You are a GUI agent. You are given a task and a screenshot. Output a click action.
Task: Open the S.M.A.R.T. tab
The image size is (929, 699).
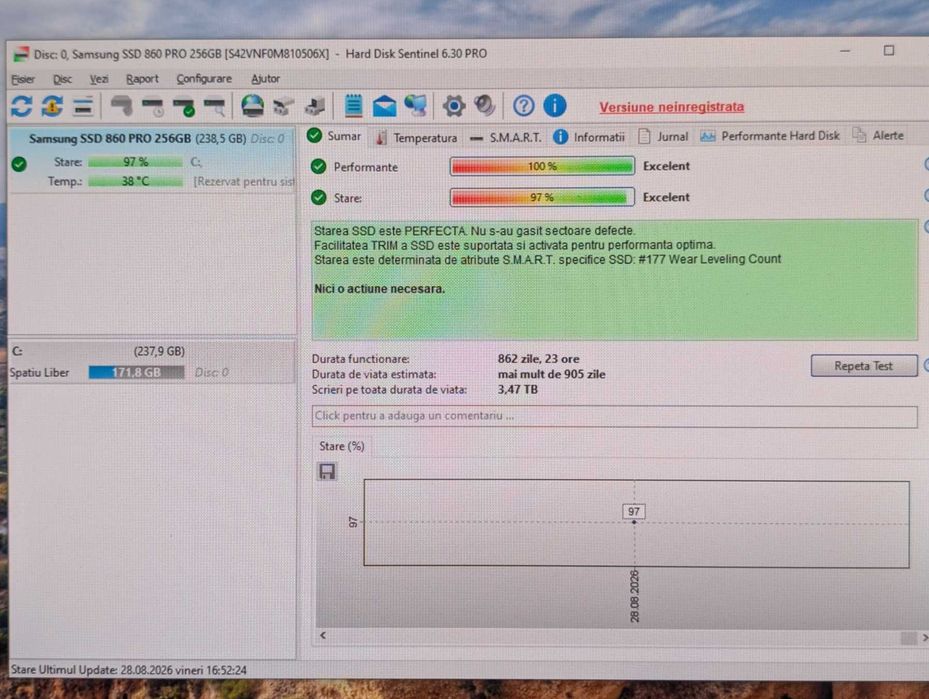click(x=505, y=137)
